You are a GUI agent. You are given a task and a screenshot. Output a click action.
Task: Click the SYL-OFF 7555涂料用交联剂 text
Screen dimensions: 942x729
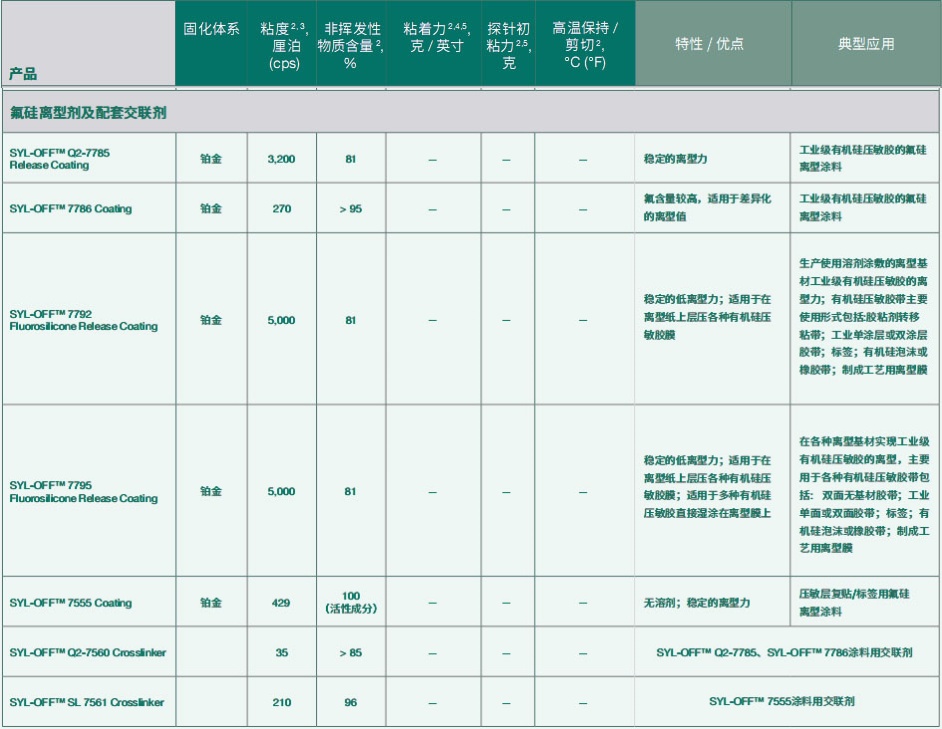pyautogui.click(x=782, y=701)
